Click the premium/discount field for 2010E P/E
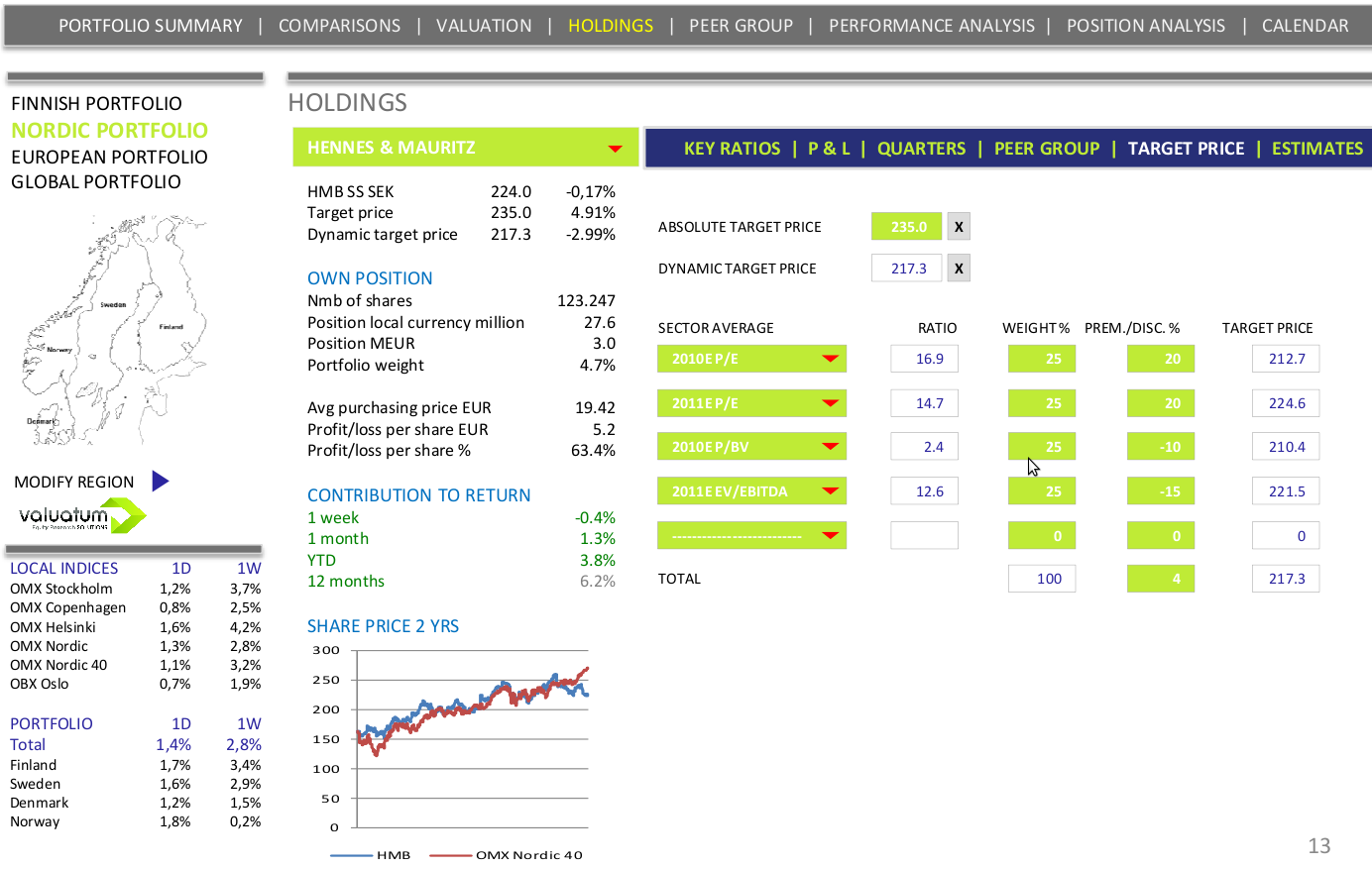The width and height of the screenshot is (1372, 869). 1161,359
